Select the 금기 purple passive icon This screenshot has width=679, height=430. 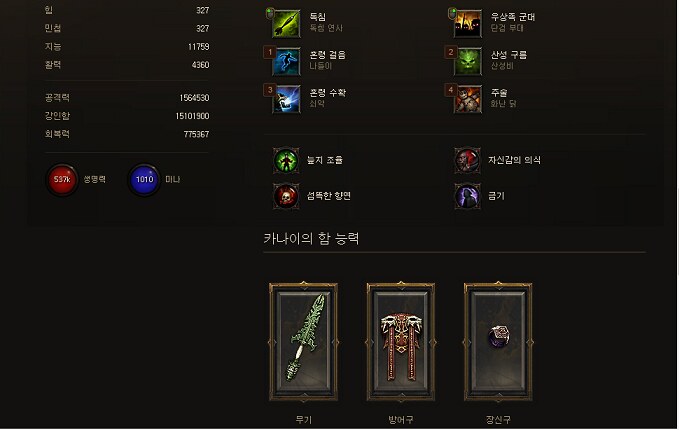click(x=467, y=196)
